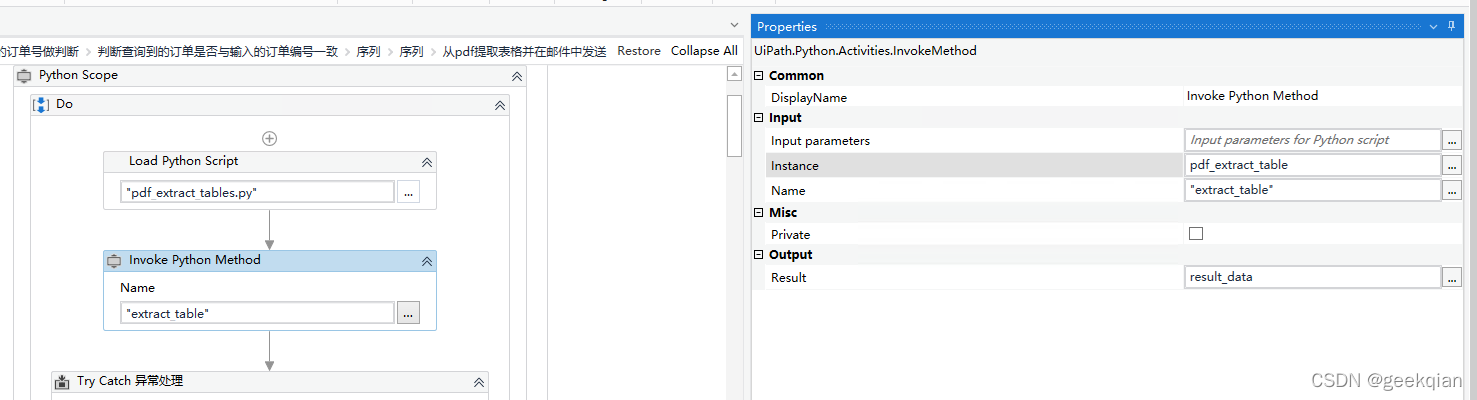
Task: Click the Try Catch activity icon
Action: (62, 381)
